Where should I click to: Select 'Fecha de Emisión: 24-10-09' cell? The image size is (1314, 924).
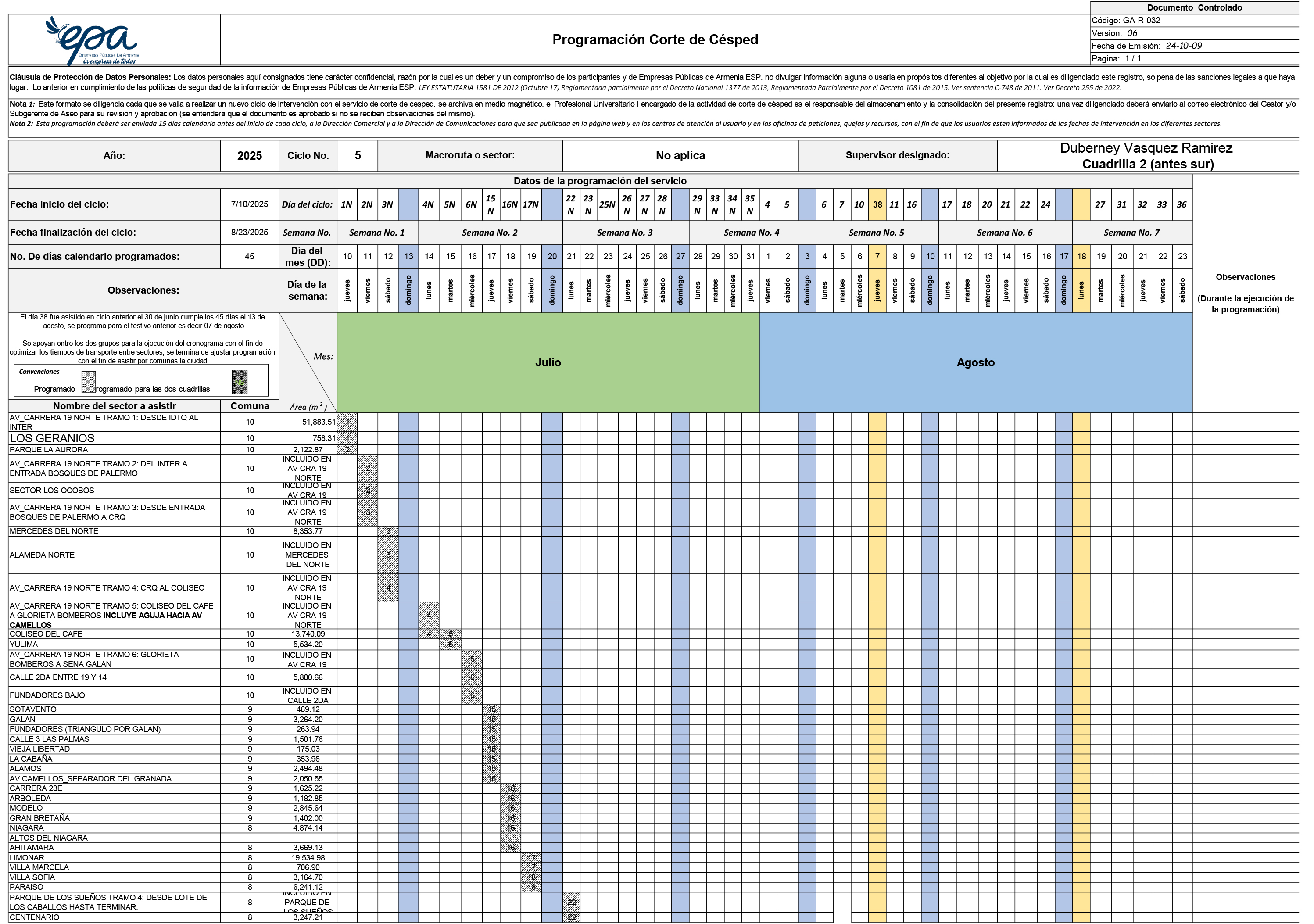click(x=1194, y=46)
